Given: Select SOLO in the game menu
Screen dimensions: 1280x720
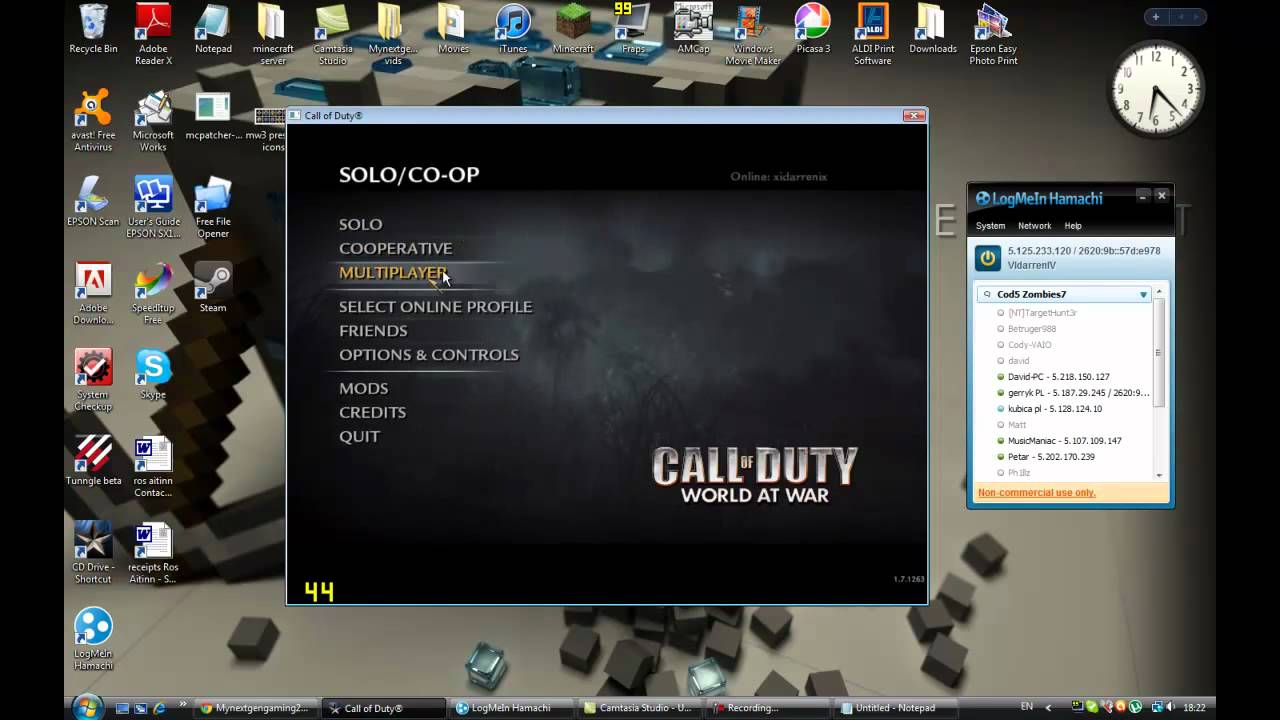Looking at the screenshot, I should tap(360, 225).
